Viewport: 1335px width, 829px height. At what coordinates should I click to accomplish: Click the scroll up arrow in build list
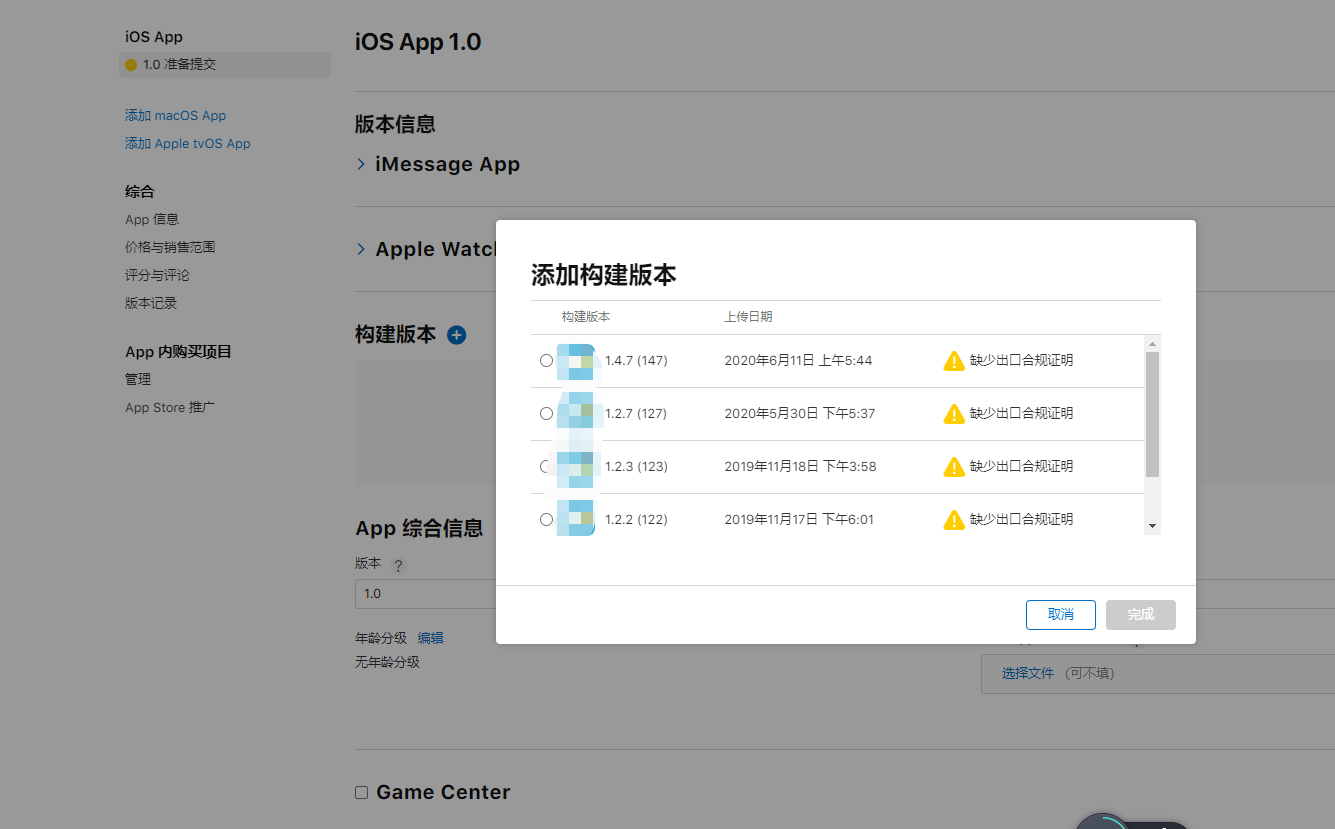click(x=1152, y=343)
